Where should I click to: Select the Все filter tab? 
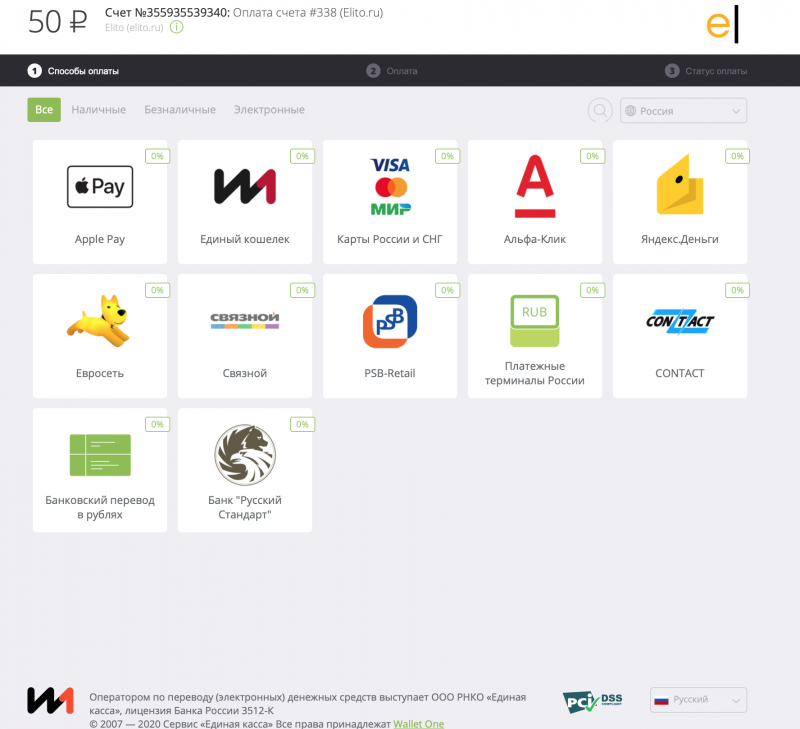point(44,110)
